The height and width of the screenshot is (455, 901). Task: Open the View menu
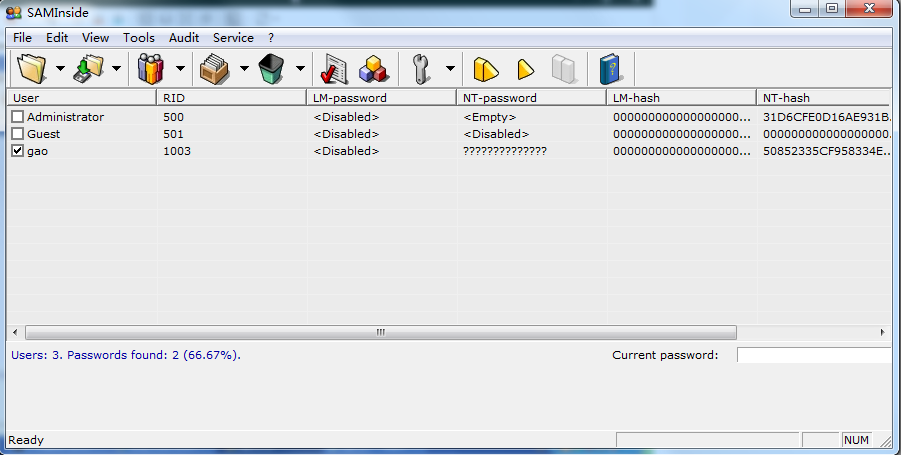pyautogui.click(x=95, y=38)
